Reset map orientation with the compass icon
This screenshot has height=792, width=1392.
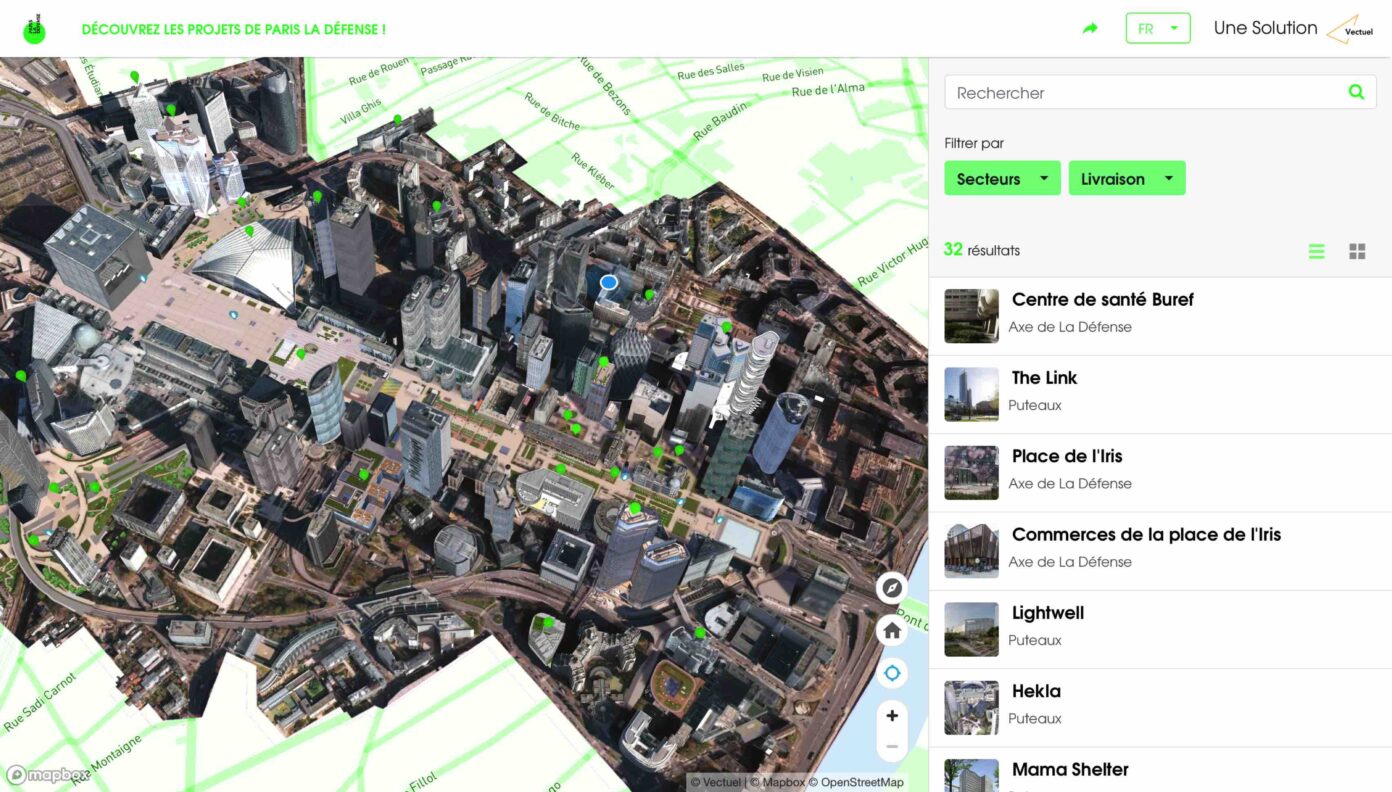[x=891, y=588]
